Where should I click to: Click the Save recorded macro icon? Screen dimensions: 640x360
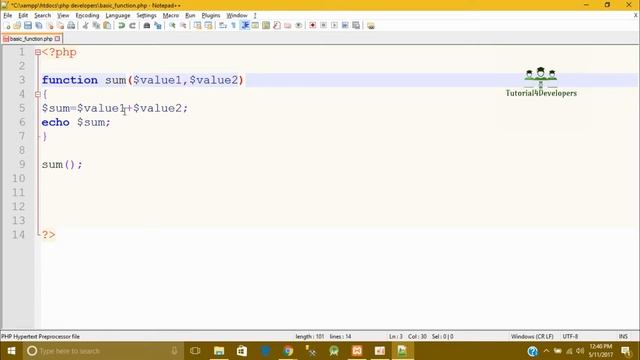(356, 26)
